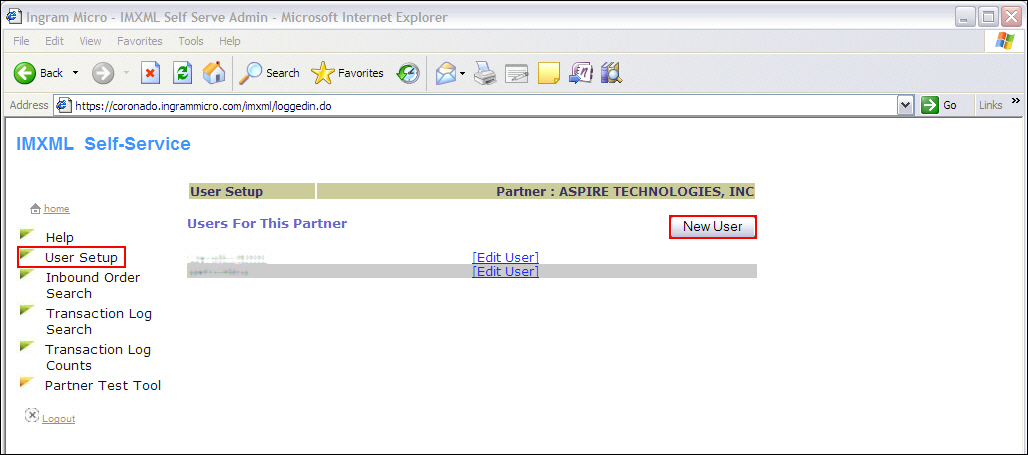1028x455 pixels.
Task: Open the History clock icon
Action: [x=408, y=73]
